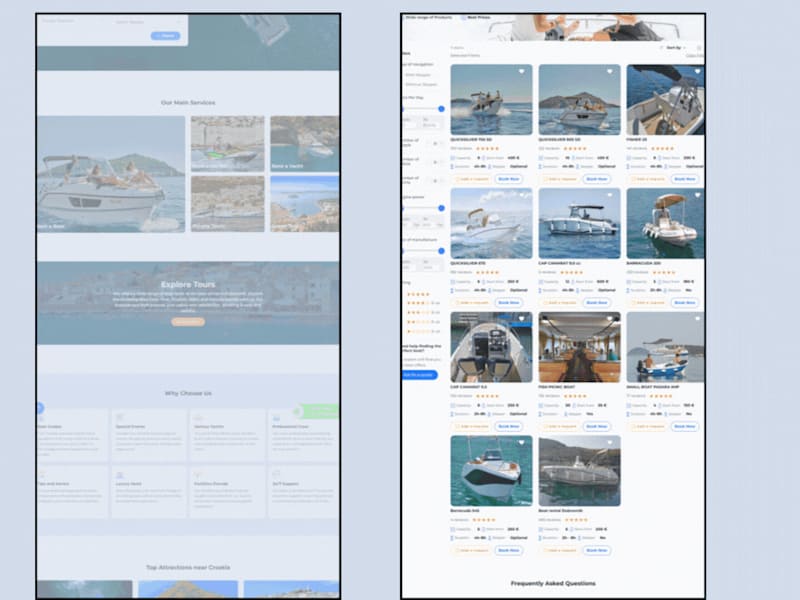
Task: Click blue circle arrow in Why Choose Us
Action: click(x=39, y=408)
